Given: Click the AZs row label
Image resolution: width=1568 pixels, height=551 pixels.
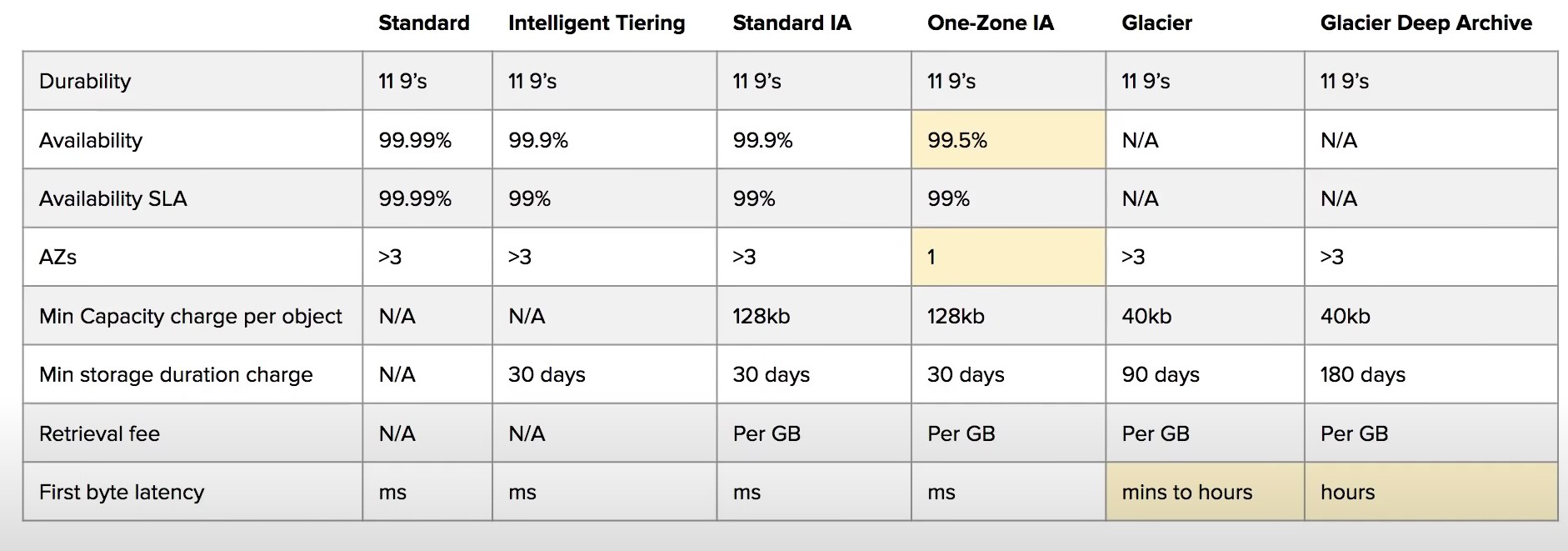Looking at the screenshot, I should [57, 258].
